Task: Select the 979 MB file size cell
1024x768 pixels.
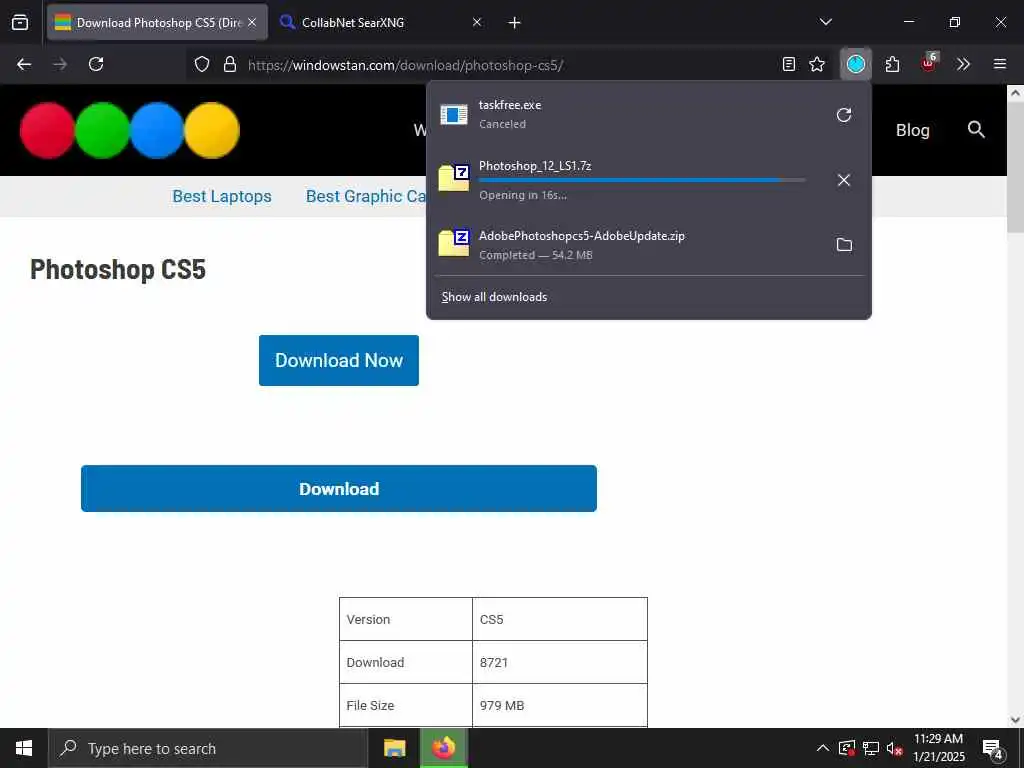Action: coord(560,705)
